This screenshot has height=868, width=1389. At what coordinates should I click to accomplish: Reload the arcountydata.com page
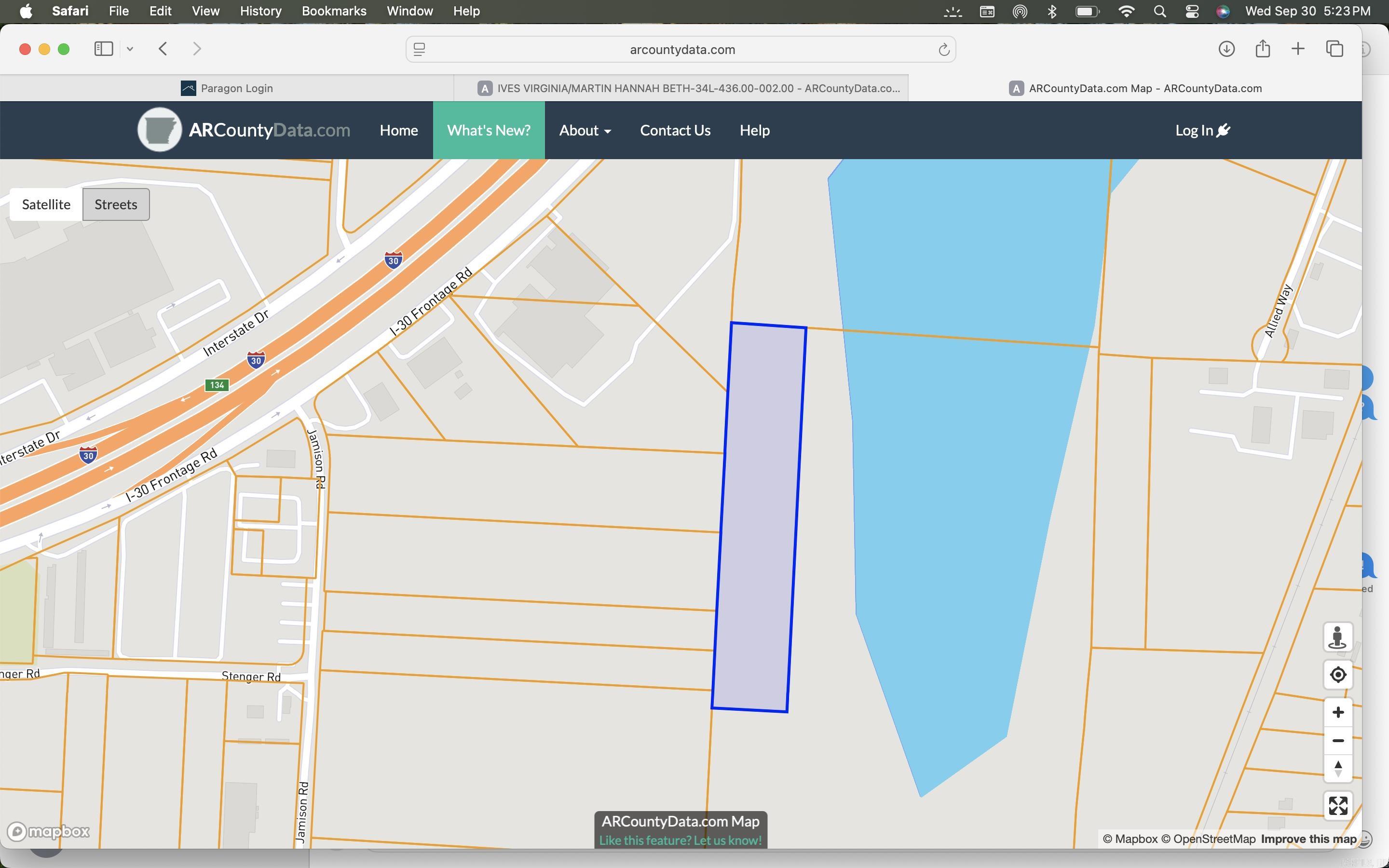click(943, 49)
